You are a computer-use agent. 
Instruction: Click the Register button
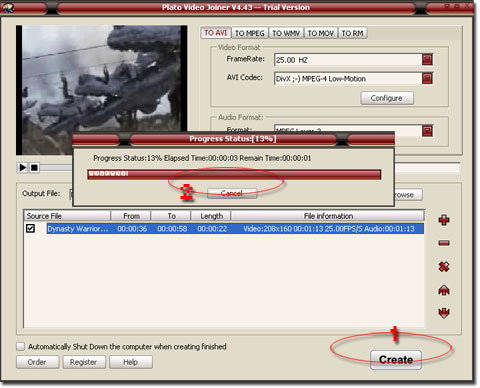click(84, 362)
